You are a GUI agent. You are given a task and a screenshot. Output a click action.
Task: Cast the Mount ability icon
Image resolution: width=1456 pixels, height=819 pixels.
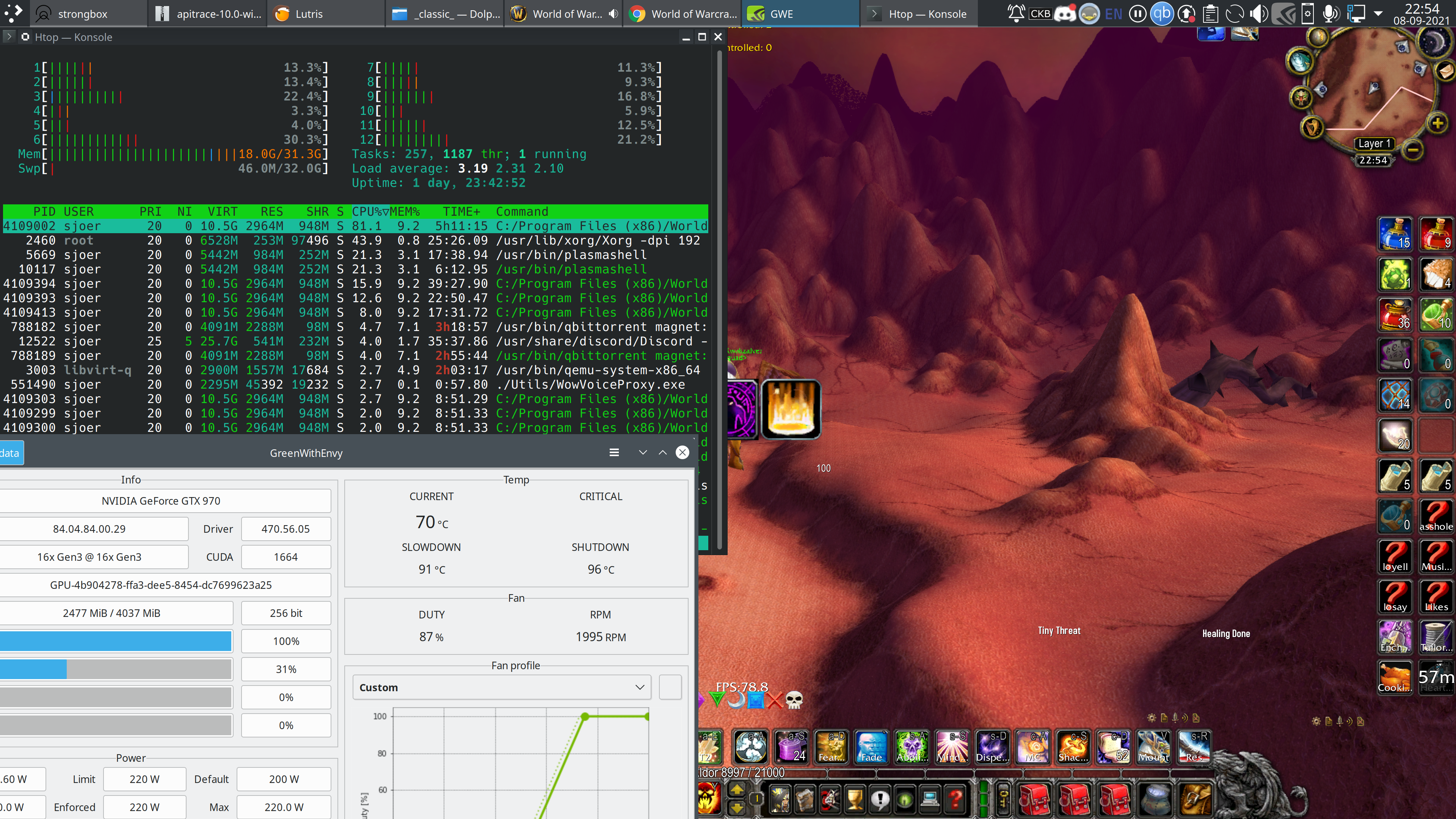[x=1153, y=747]
